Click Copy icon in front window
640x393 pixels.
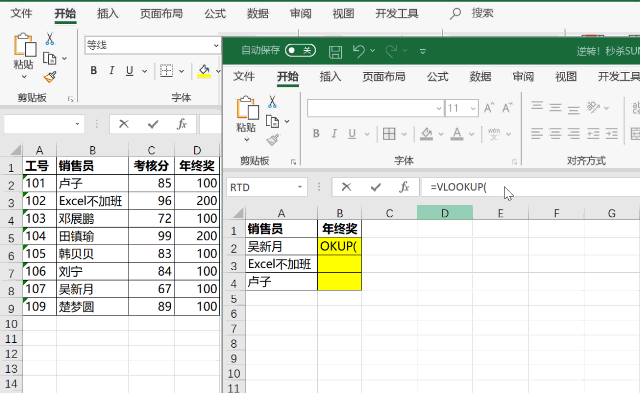pos(272,121)
